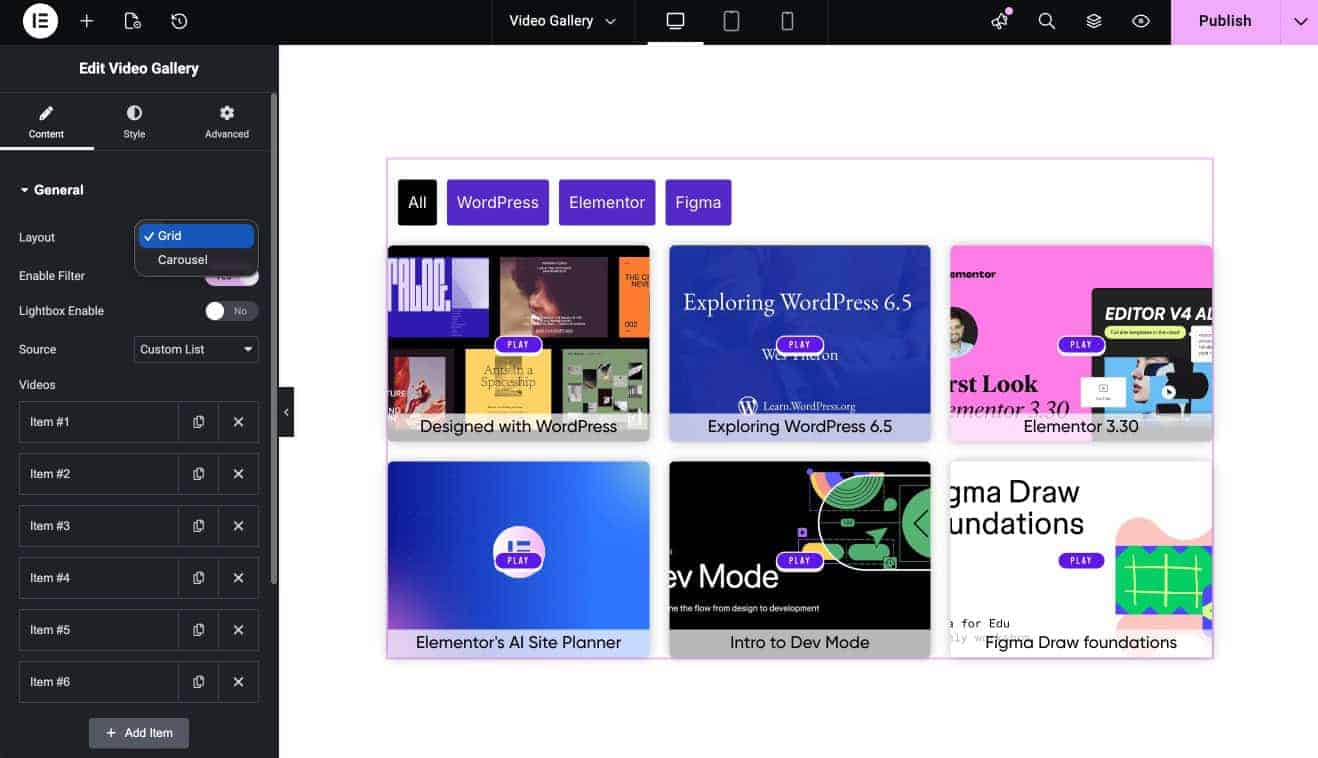Open the Elementor logo menu
The height and width of the screenshot is (758, 1318).
click(x=41, y=21)
